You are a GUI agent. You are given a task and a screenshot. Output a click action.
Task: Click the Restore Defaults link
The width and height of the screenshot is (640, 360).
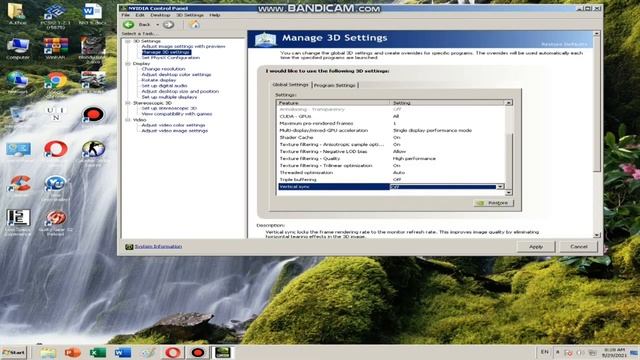(x=564, y=44)
